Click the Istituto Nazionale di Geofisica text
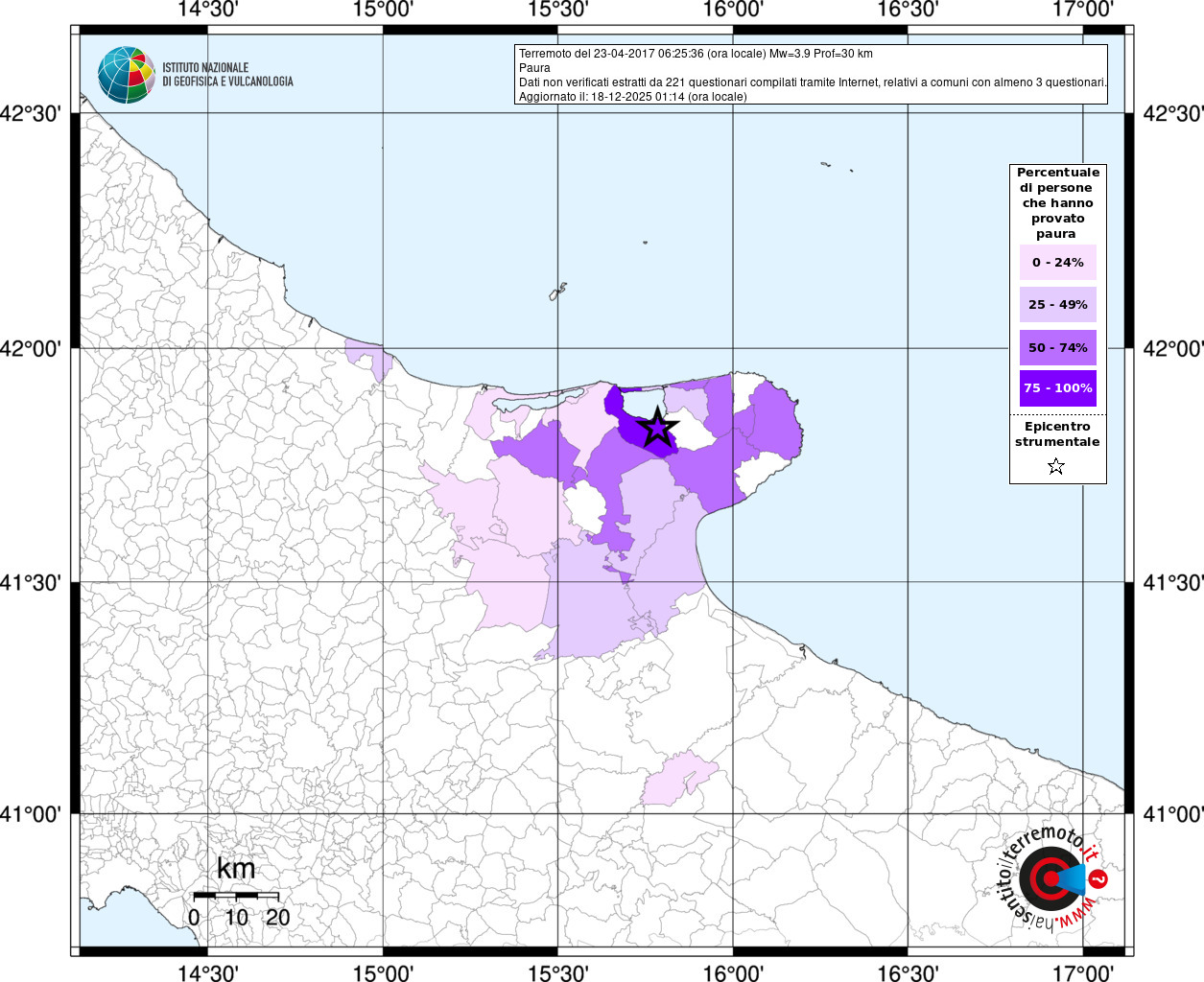Image resolution: width=1204 pixels, height=982 pixels. [x=227, y=75]
